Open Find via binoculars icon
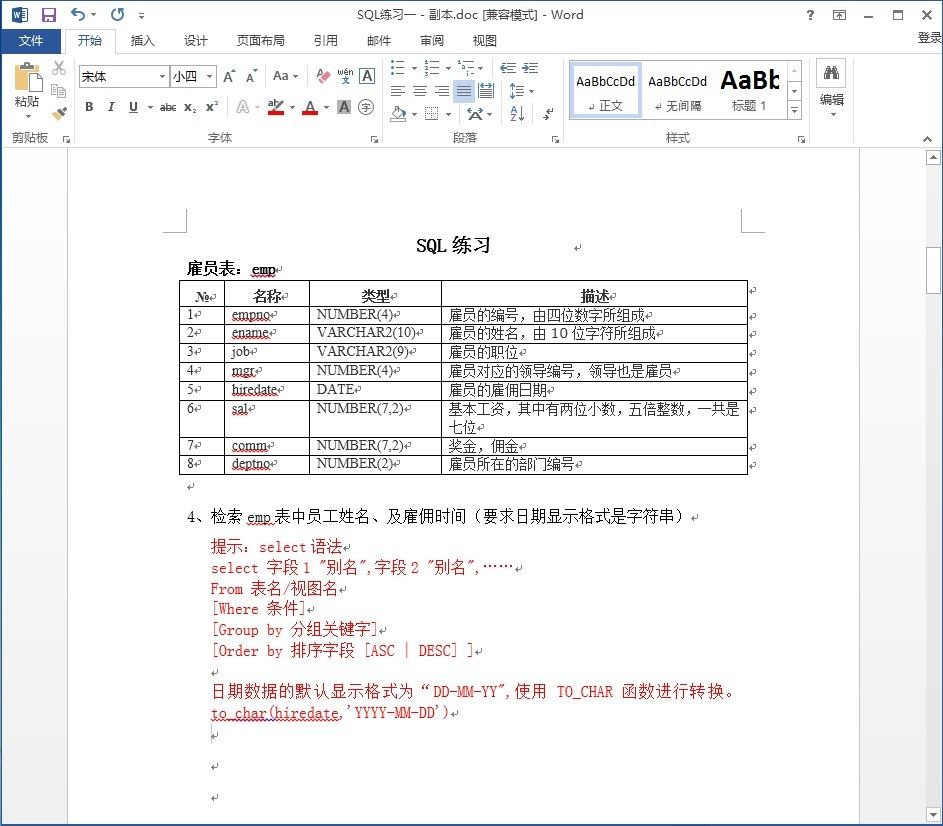 point(832,73)
